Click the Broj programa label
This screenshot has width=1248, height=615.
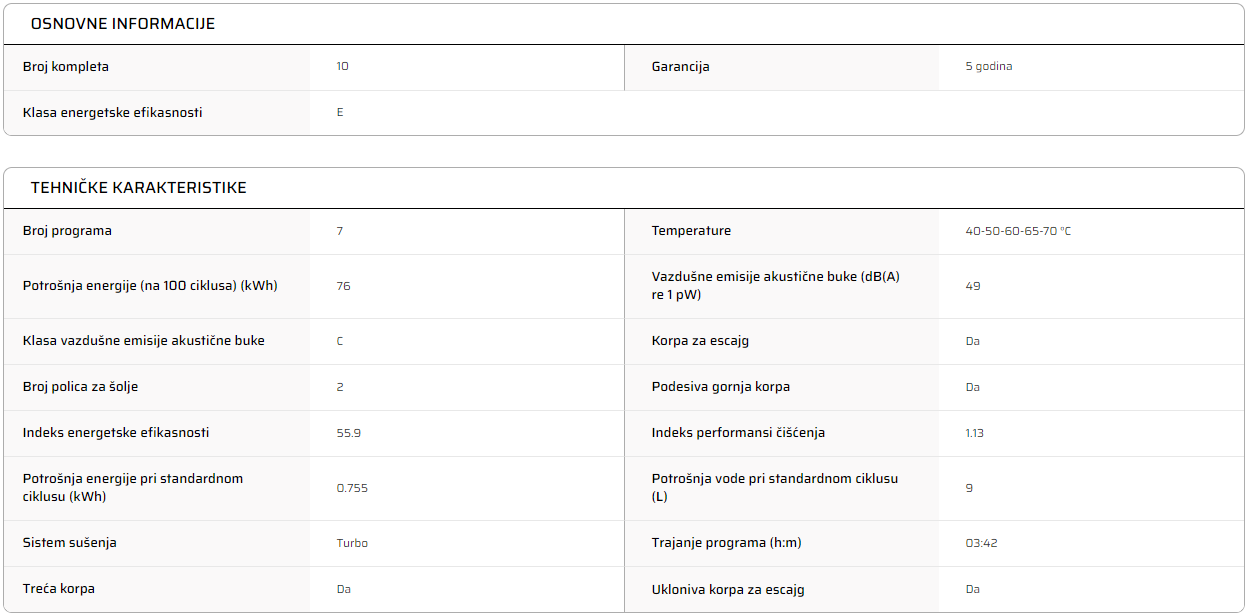coord(68,231)
